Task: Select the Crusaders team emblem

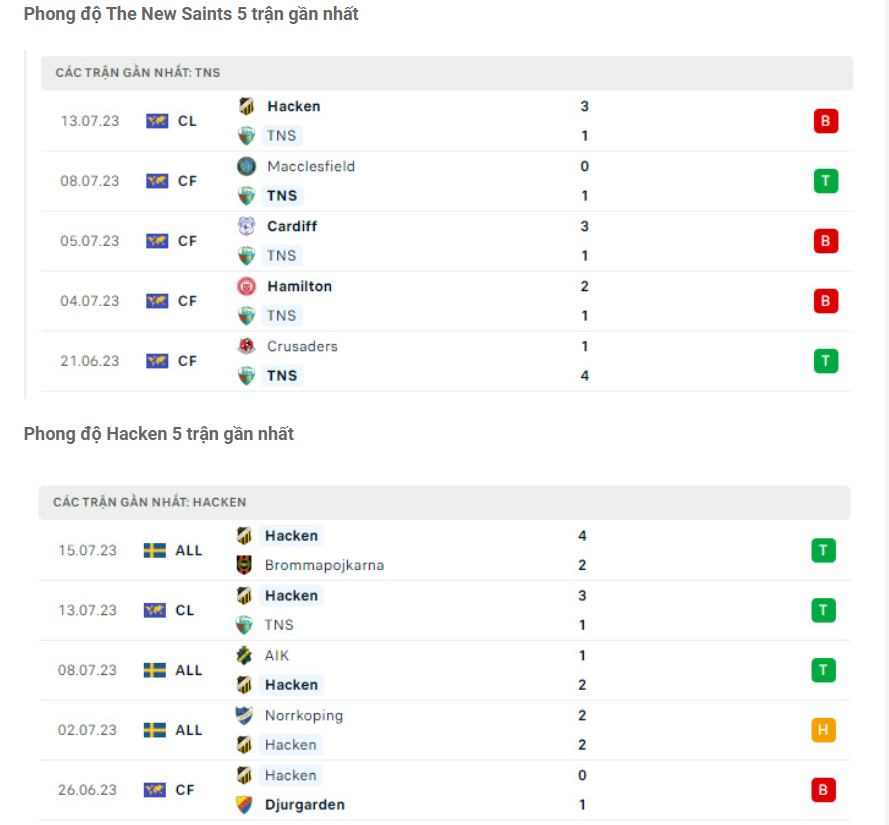Action: tap(247, 346)
